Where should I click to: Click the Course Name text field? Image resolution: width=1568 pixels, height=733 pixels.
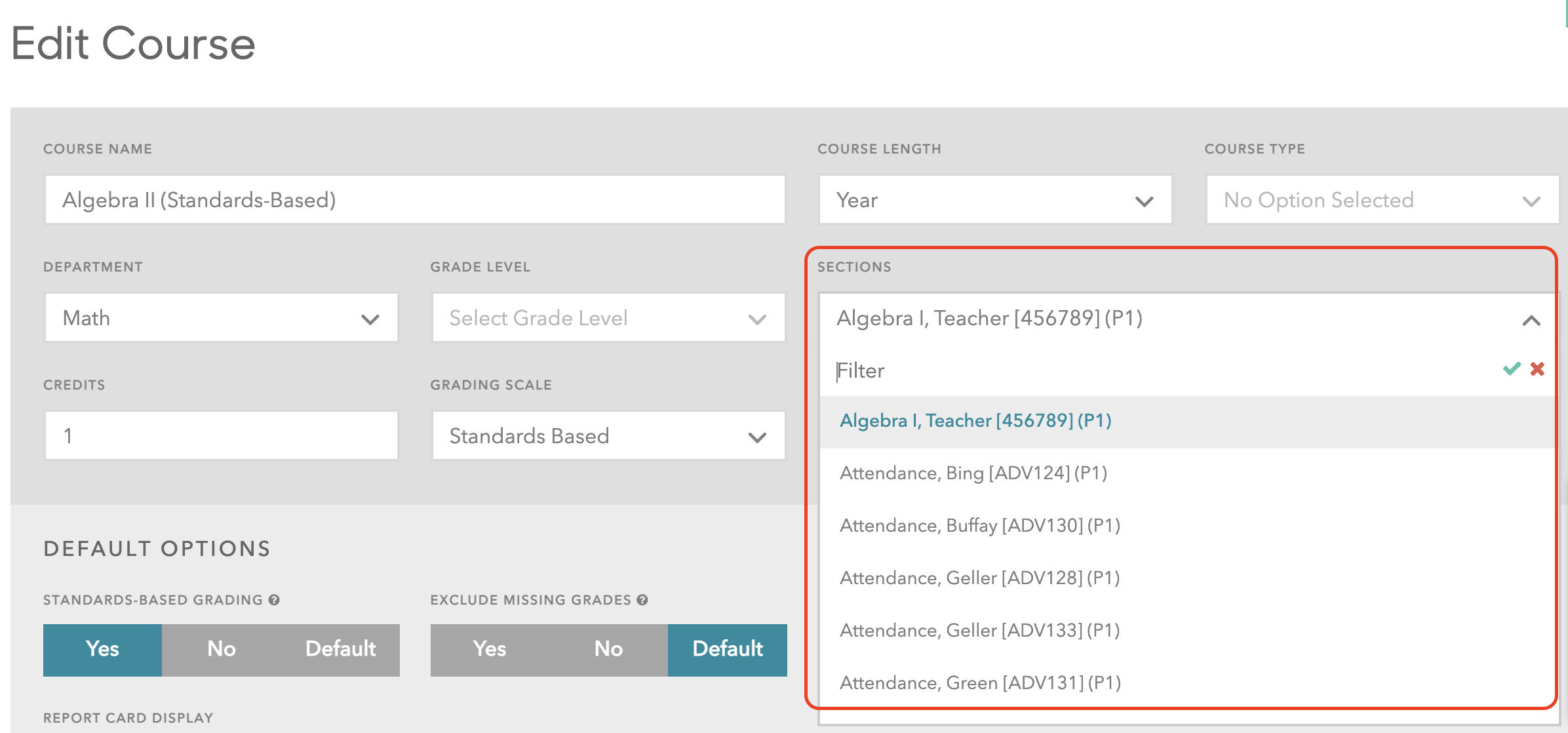coord(414,200)
